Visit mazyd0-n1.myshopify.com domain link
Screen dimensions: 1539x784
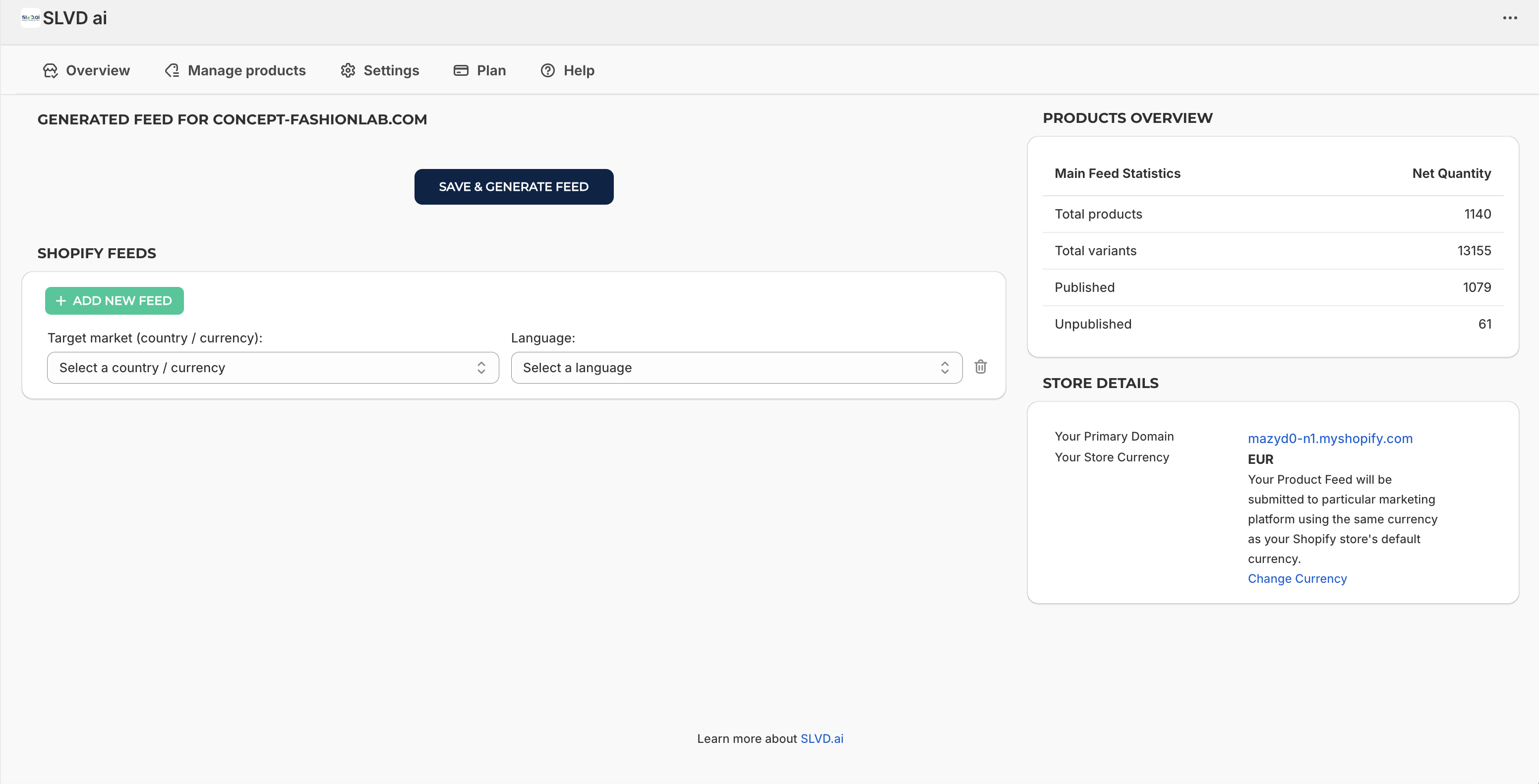point(1330,438)
